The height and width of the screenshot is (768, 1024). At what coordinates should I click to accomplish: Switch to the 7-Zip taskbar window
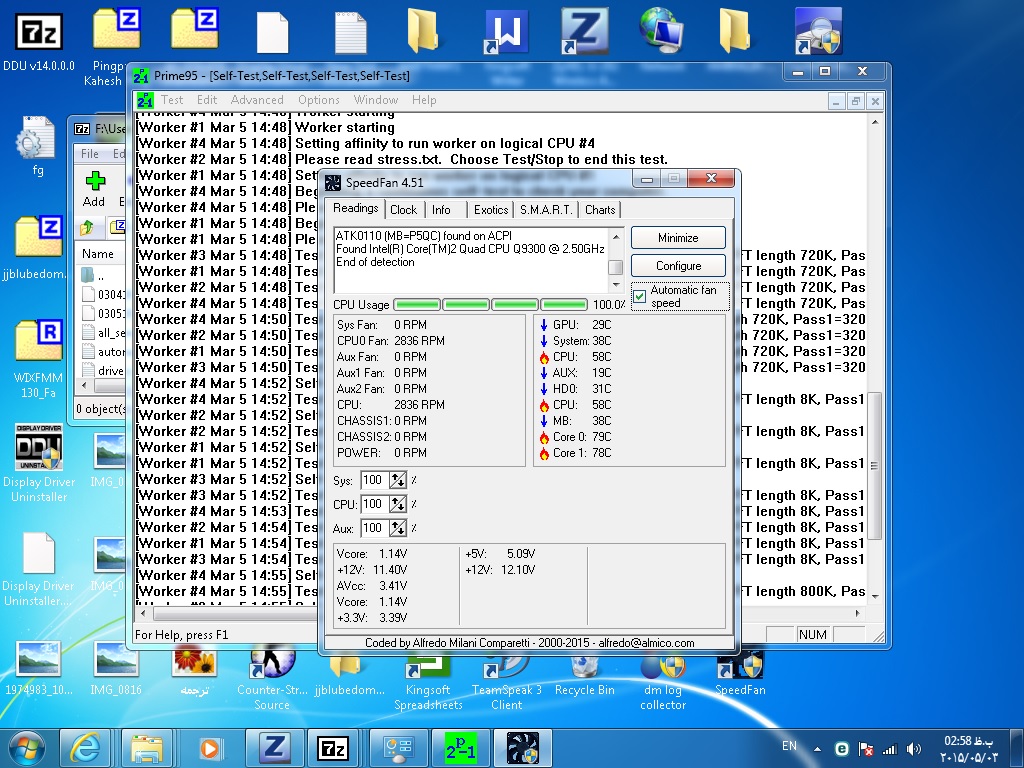pos(333,748)
